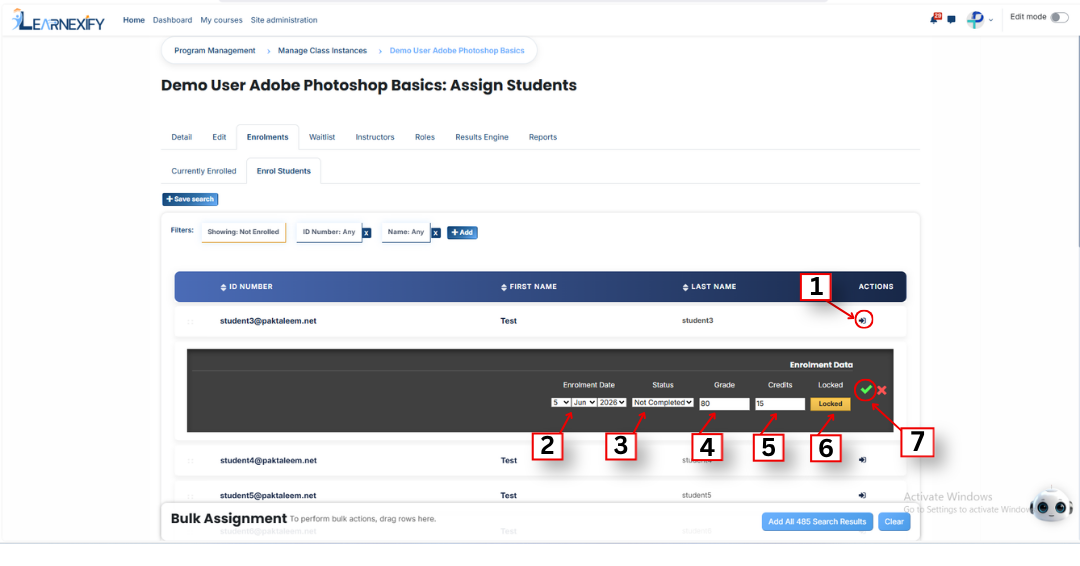This screenshot has height=566, width=1080.
Task: Open the Dashboard menu item
Action: (172, 20)
